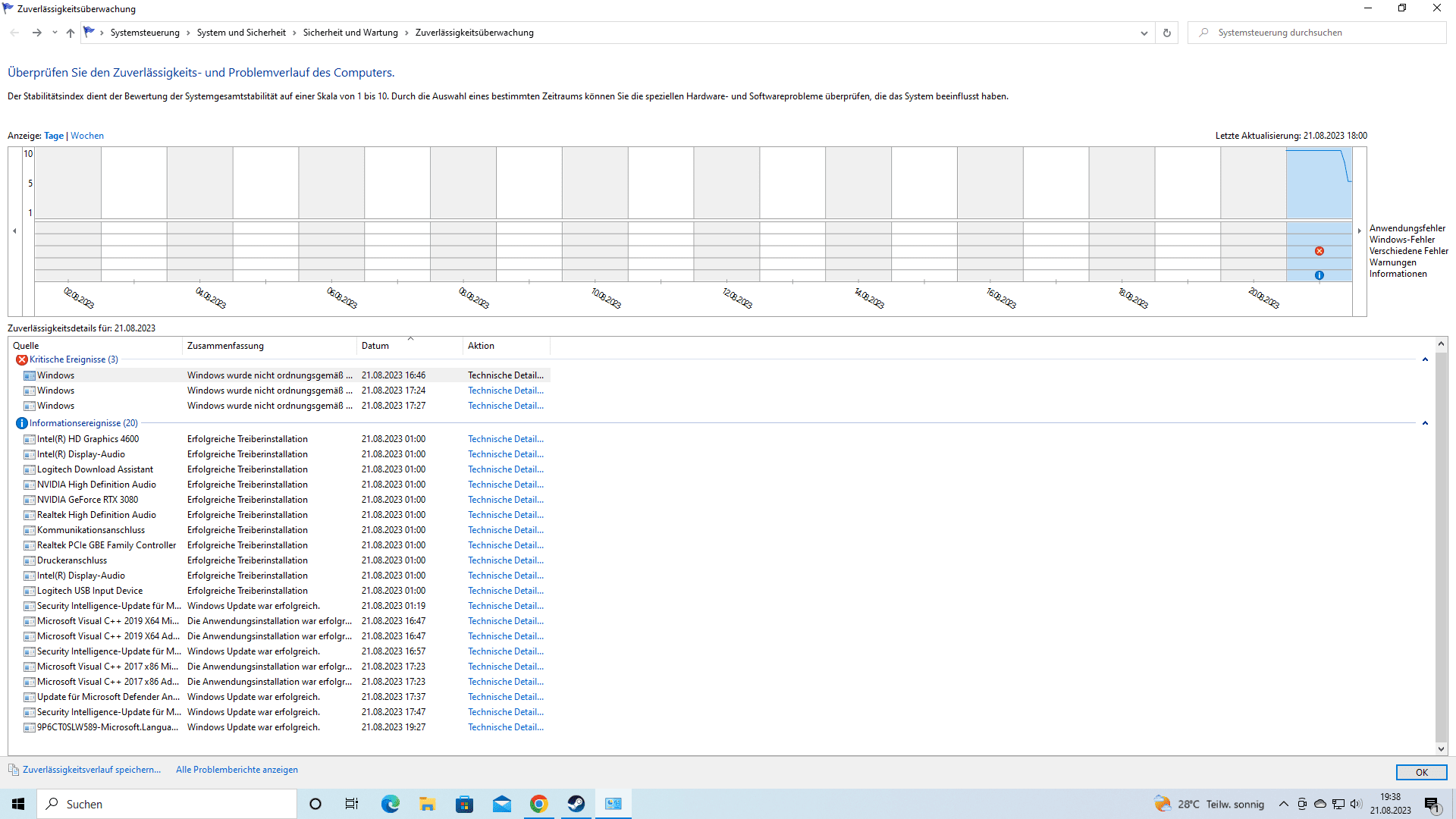Image resolution: width=1456 pixels, height=819 pixels.
Task: Open Mail app from taskbar
Action: (x=501, y=804)
